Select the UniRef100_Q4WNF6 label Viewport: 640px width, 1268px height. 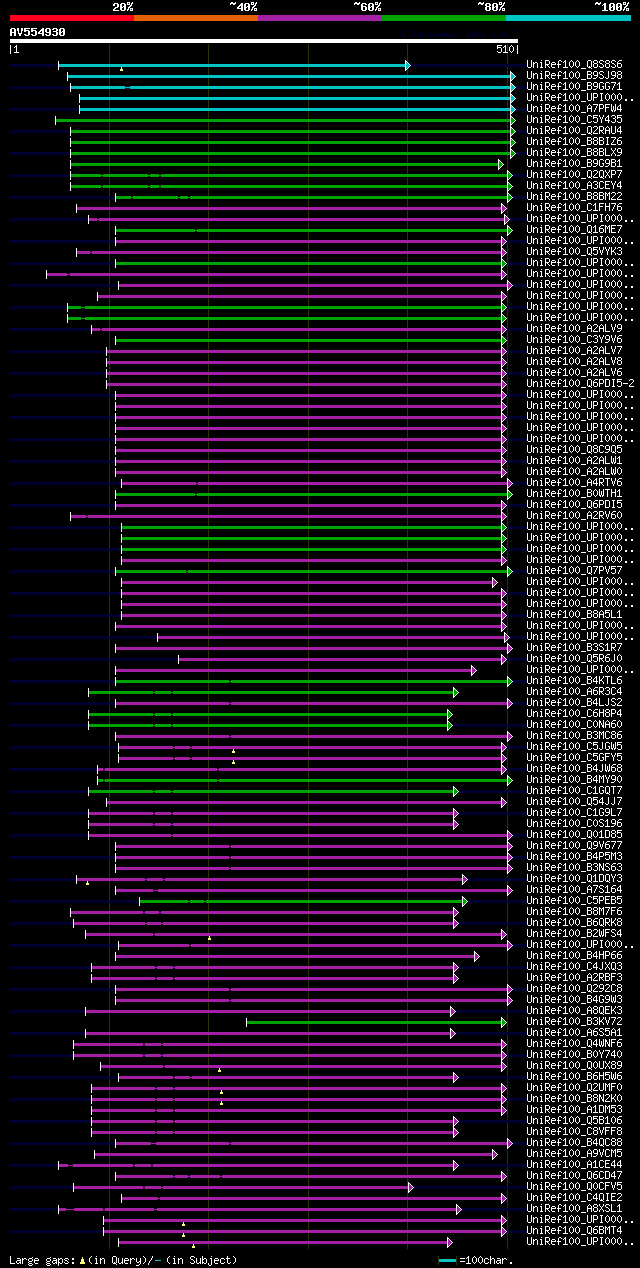(x=575, y=1044)
